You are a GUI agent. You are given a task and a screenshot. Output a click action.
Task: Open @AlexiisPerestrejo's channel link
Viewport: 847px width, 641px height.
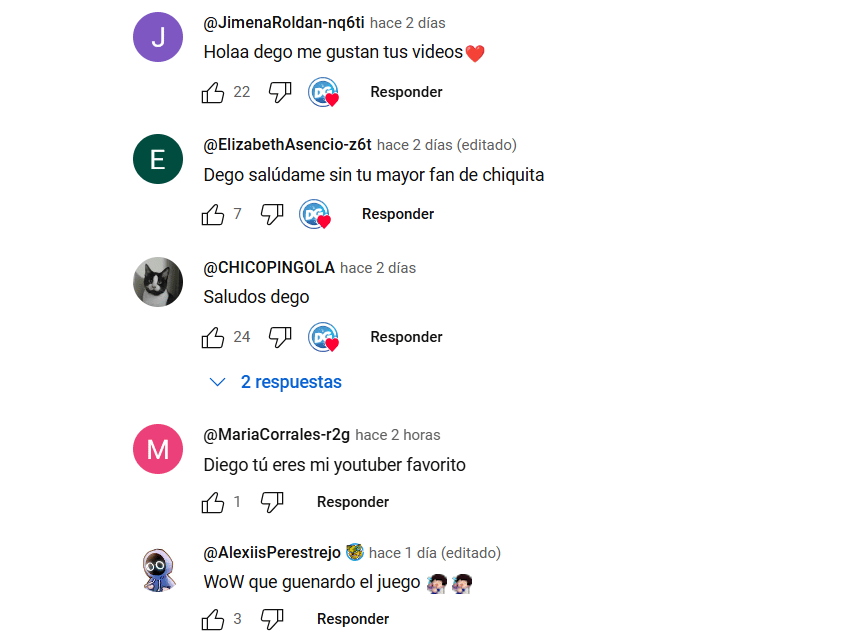coord(272,552)
